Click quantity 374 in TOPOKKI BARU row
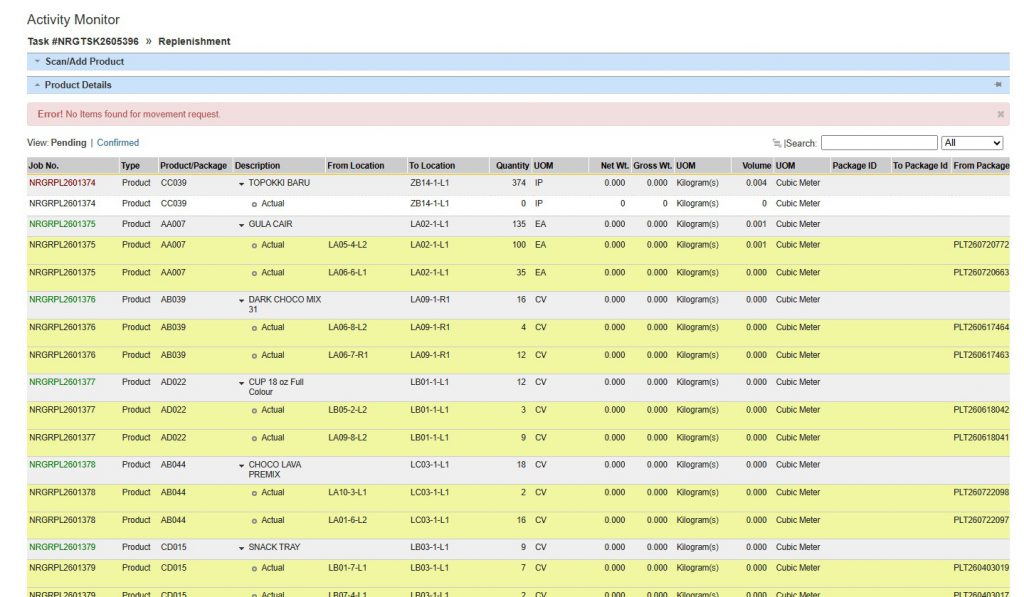This screenshot has width=1024, height=597. point(519,183)
